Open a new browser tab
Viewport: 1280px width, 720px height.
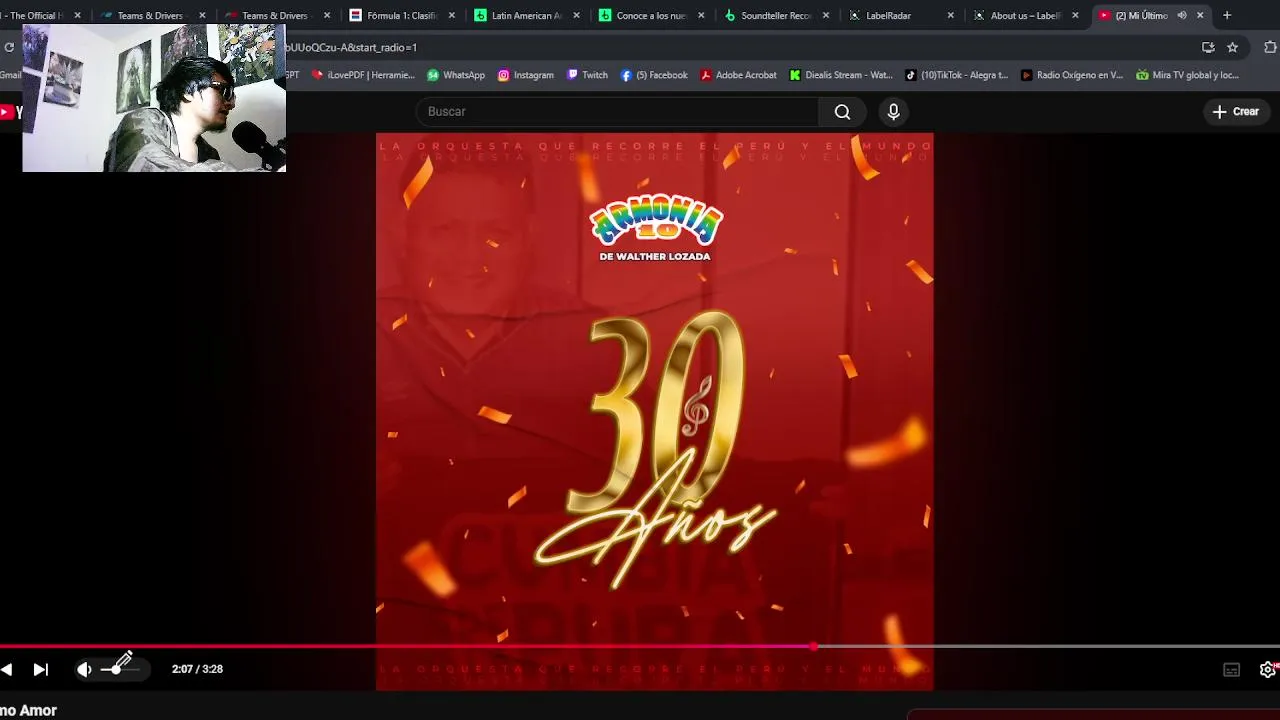1227,15
